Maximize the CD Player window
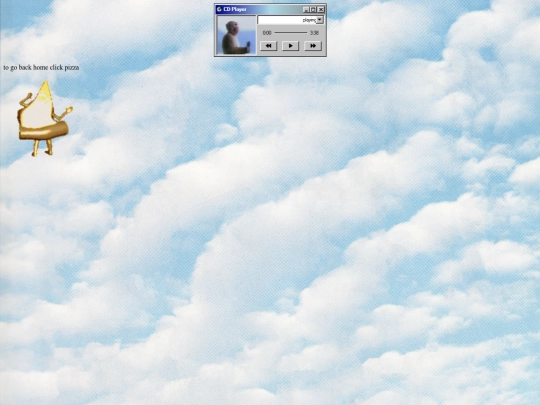Viewport: 540px width, 405px height. pos(313,10)
